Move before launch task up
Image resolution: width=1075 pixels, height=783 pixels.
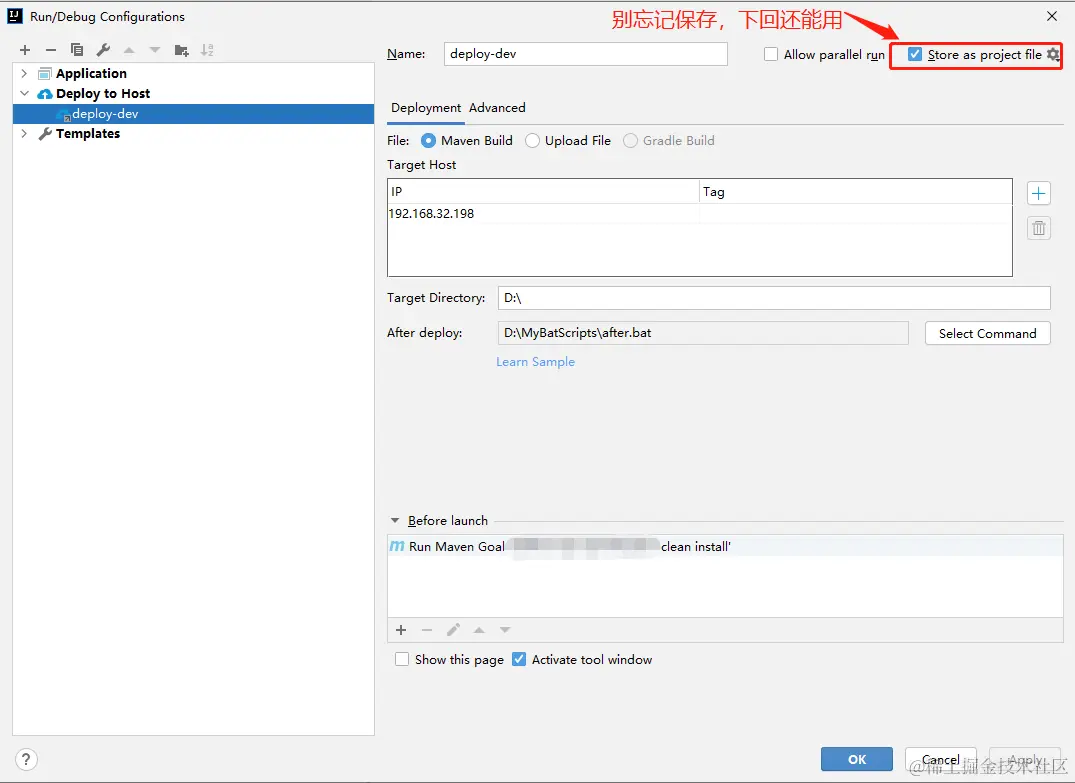tap(479, 630)
